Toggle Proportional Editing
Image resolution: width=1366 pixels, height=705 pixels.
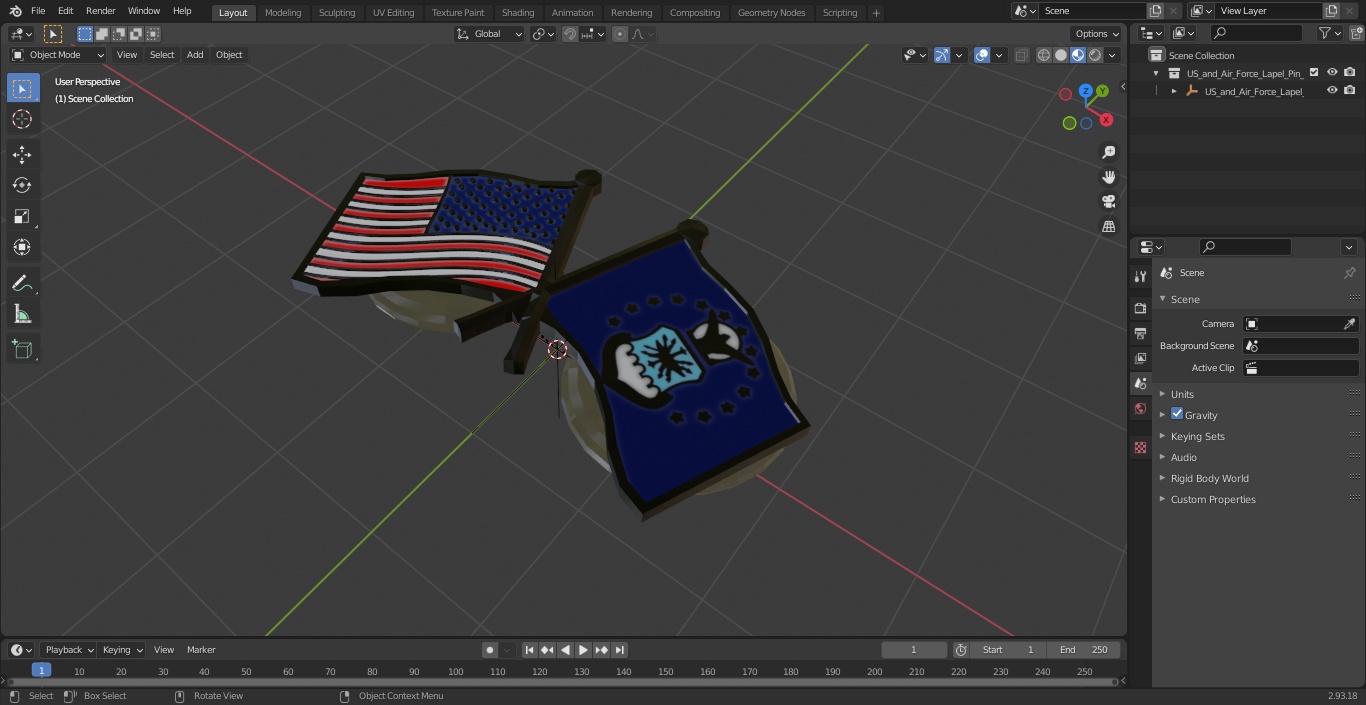[620, 34]
